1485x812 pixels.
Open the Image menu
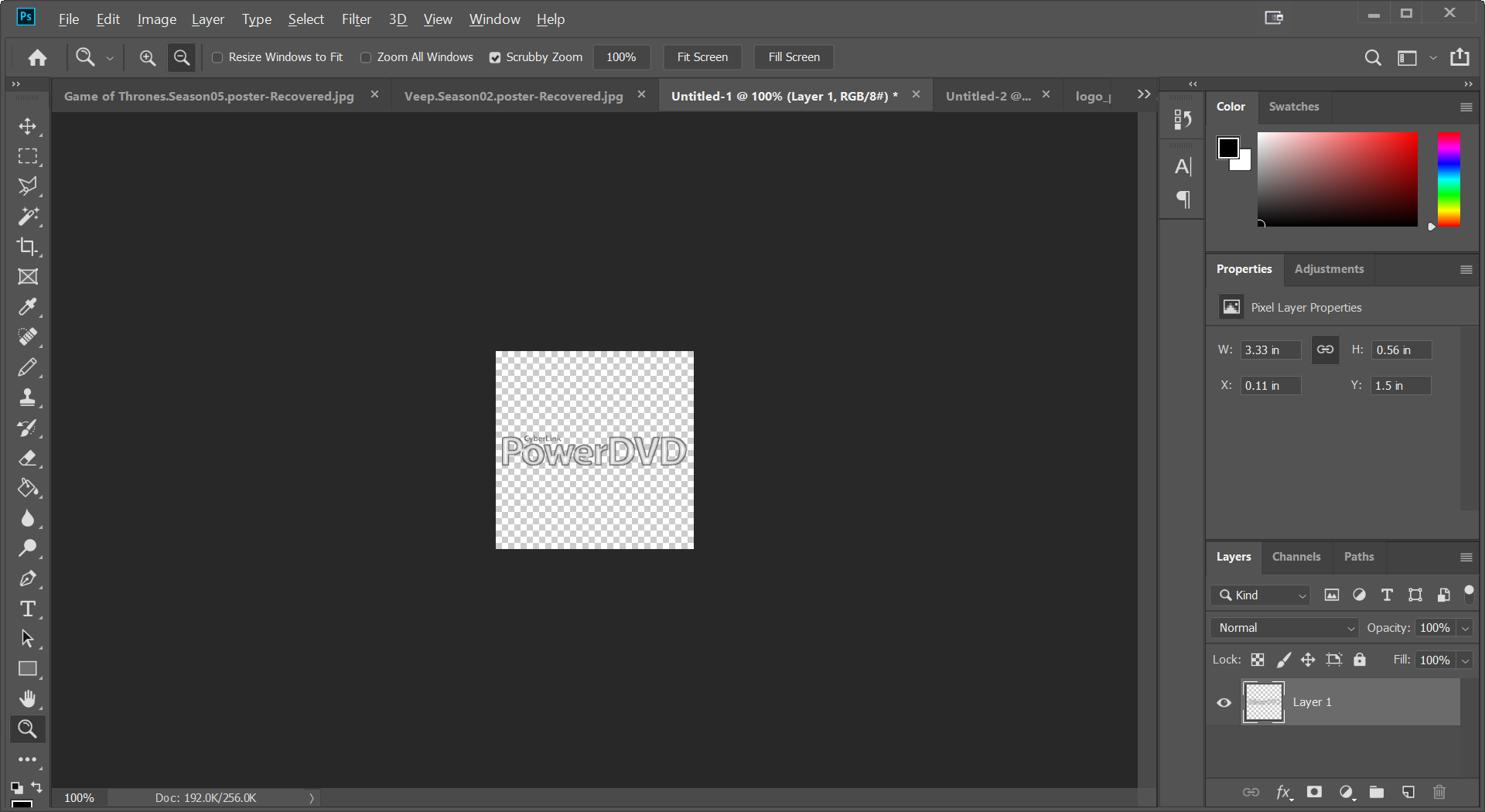157,19
